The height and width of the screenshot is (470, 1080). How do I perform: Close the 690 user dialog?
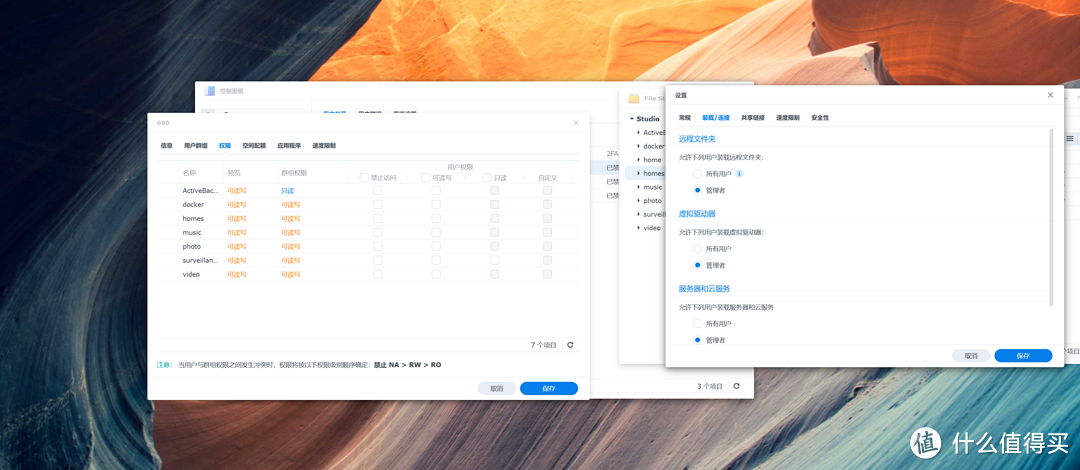[x=576, y=123]
